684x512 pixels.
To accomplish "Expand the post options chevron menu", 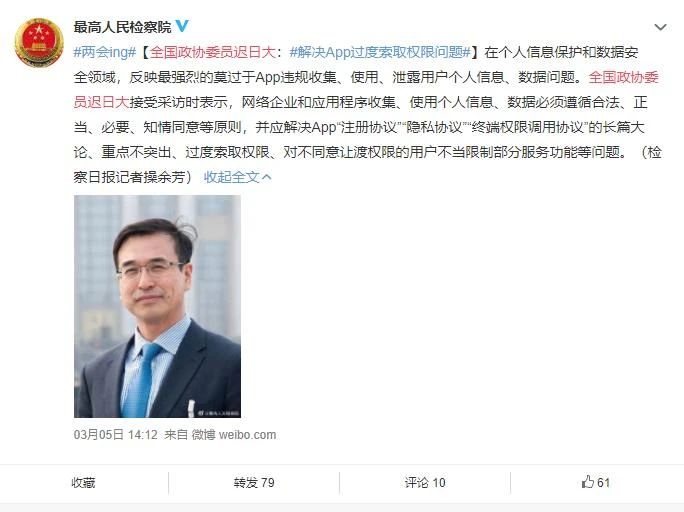I will pyautogui.click(x=660, y=27).
